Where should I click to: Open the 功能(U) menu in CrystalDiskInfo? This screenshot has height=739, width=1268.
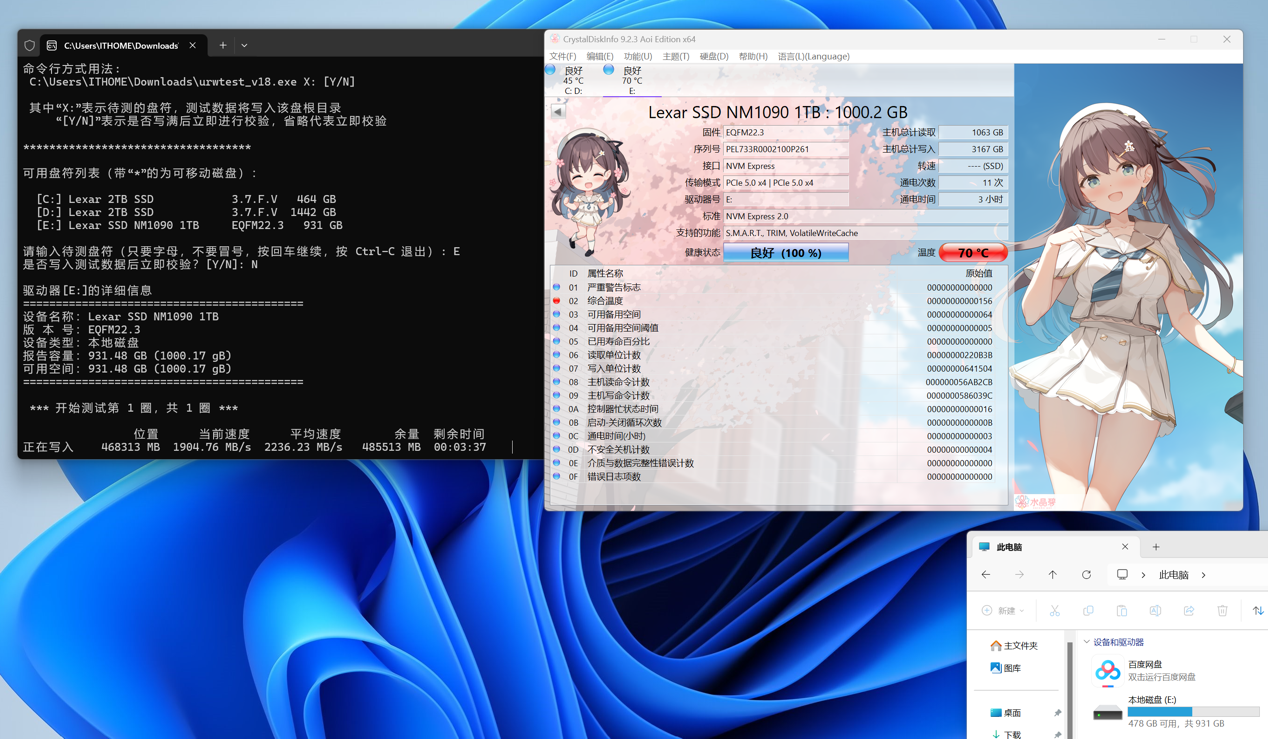click(637, 57)
